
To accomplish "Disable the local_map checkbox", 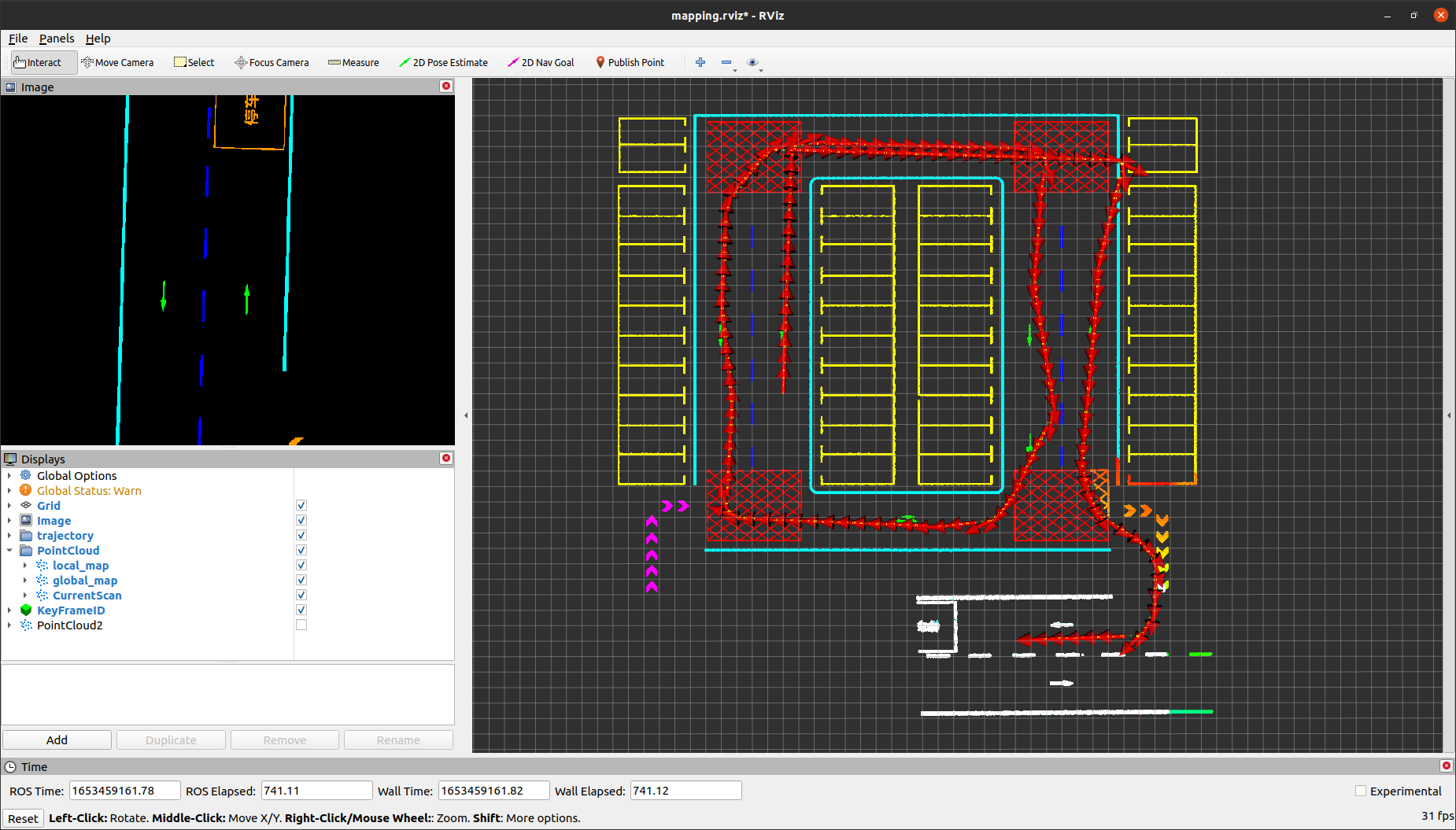I will (301, 565).
